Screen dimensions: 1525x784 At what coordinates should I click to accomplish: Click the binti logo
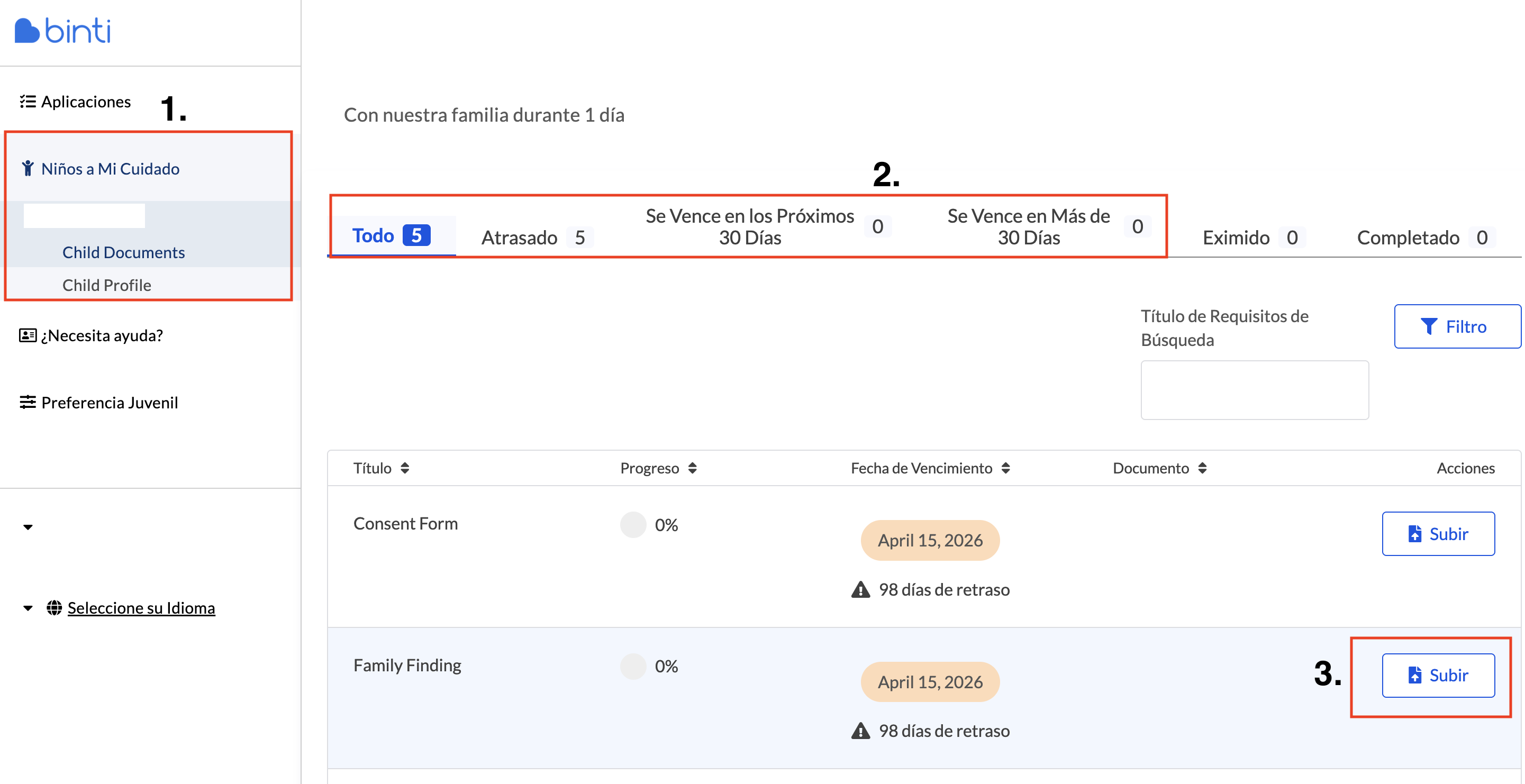click(x=62, y=30)
